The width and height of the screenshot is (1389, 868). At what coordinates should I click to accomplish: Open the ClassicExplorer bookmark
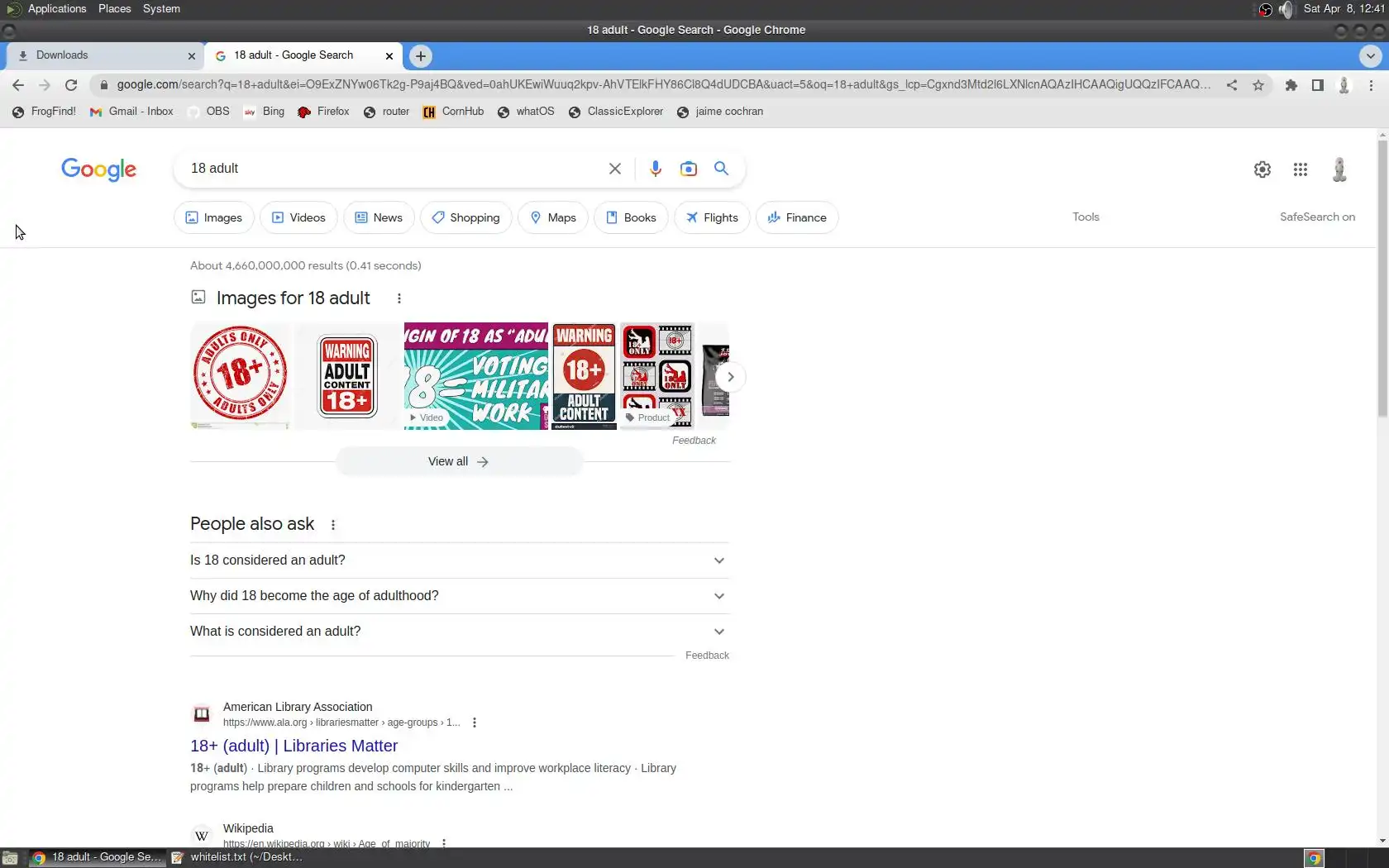click(x=616, y=112)
